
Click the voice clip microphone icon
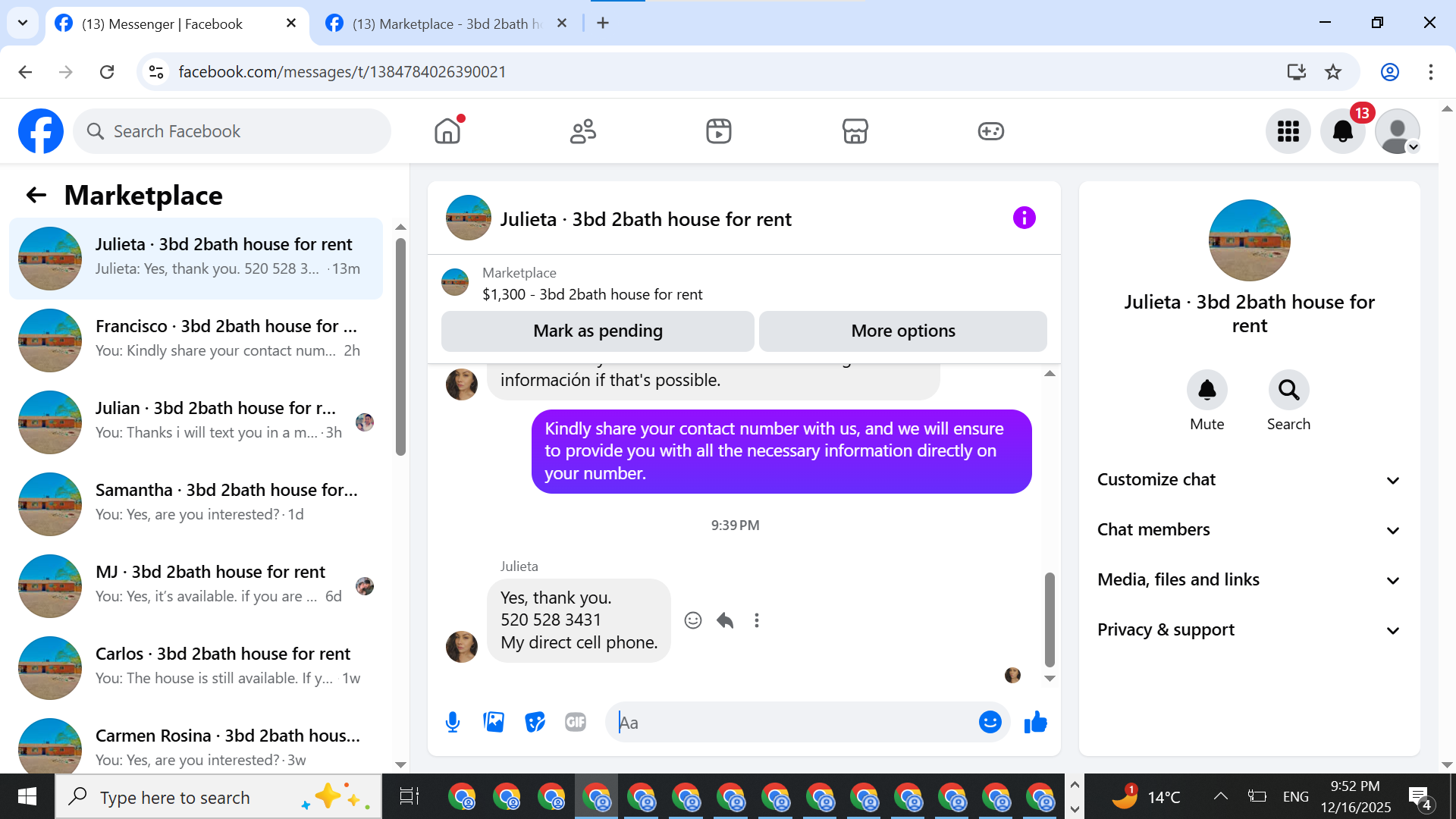(453, 722)
